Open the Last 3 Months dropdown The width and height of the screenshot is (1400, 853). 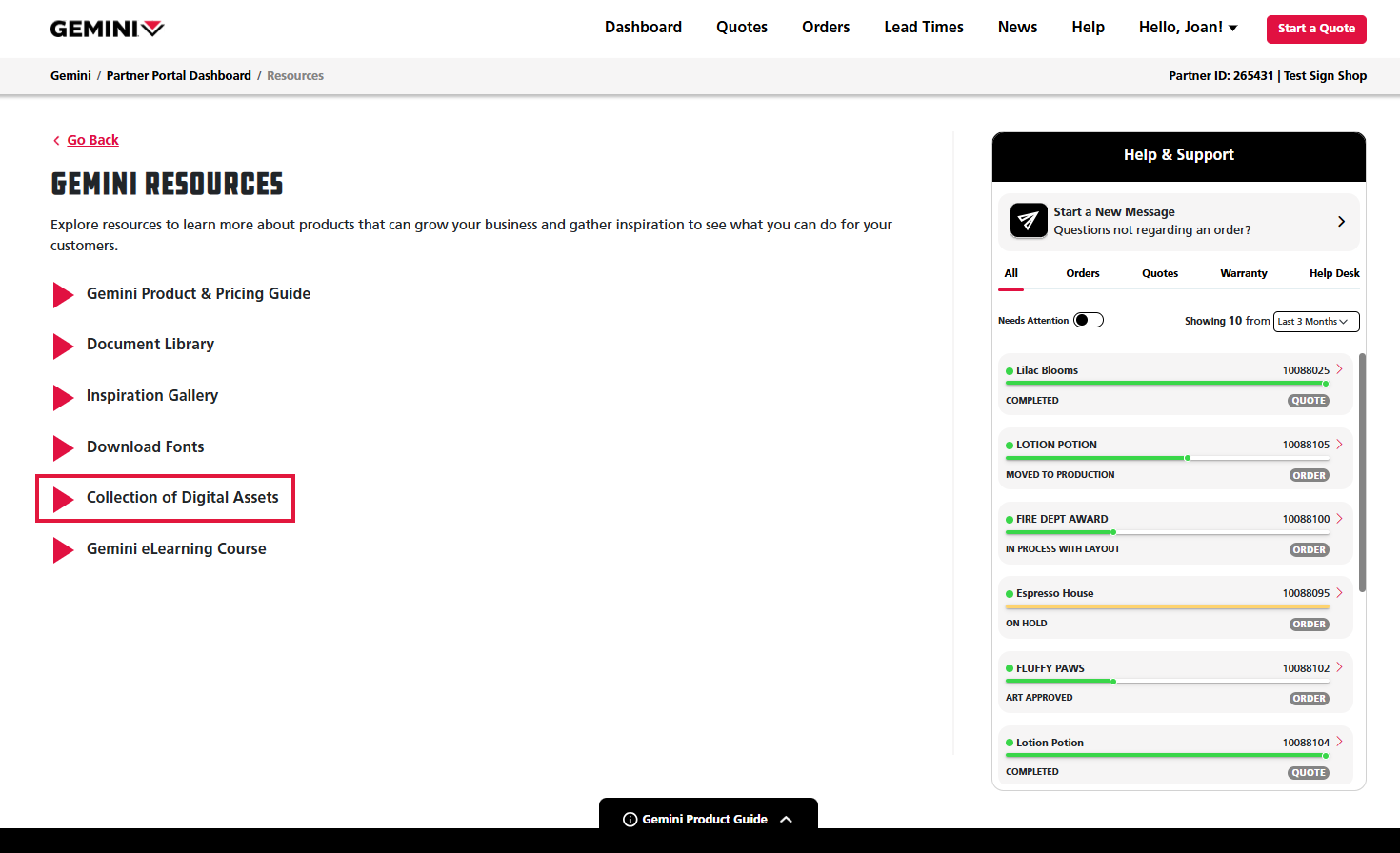[x=1316, y=322]
